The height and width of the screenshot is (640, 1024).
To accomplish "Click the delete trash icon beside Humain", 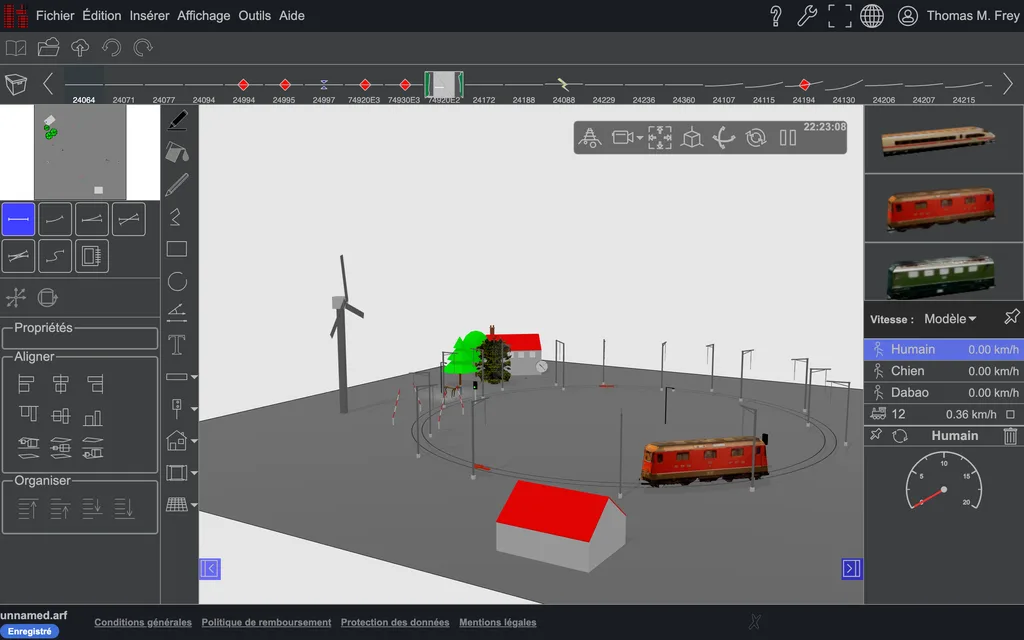I will click(1010, 436).
